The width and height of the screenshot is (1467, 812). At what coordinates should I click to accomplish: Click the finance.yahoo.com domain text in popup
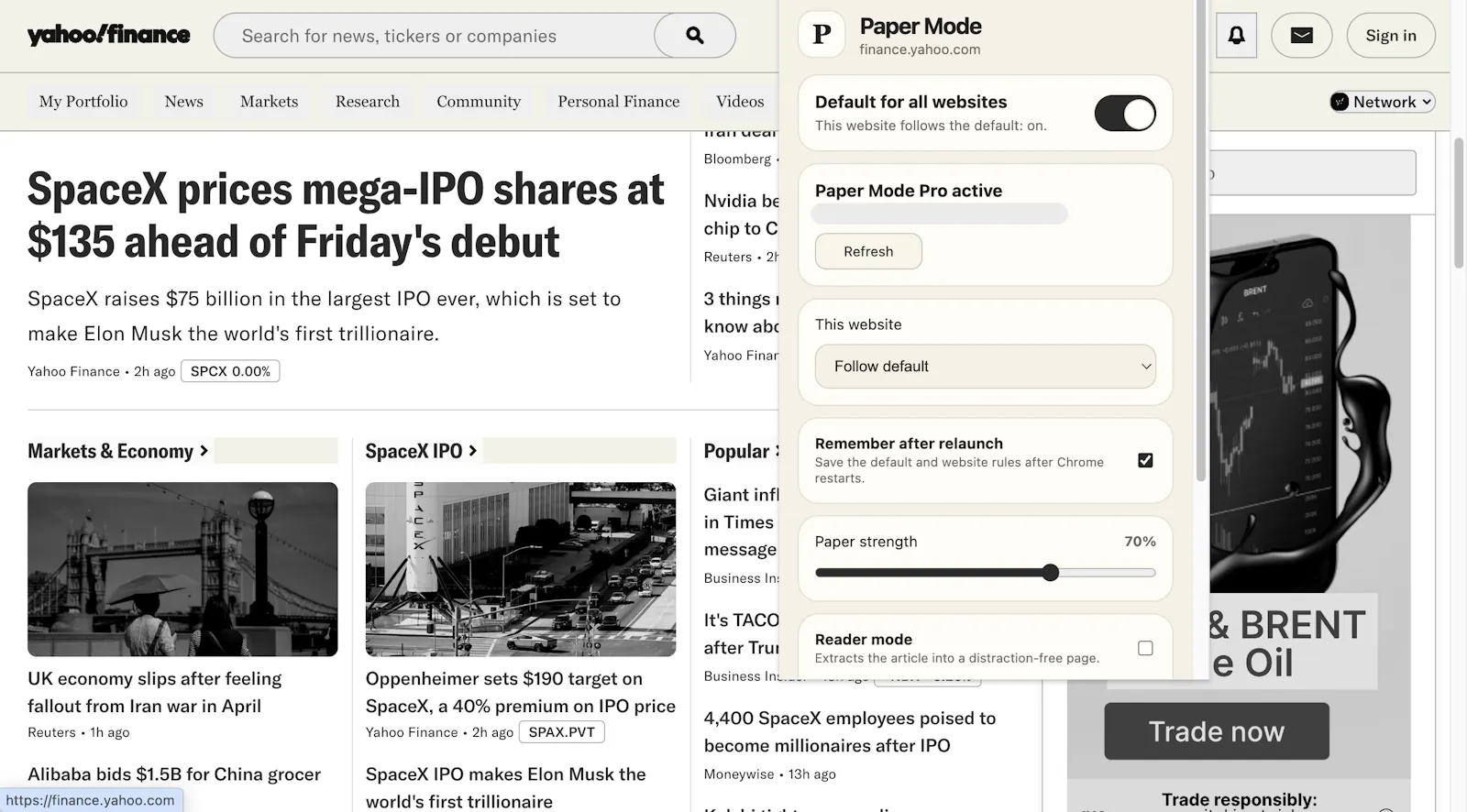pos(920,49)
